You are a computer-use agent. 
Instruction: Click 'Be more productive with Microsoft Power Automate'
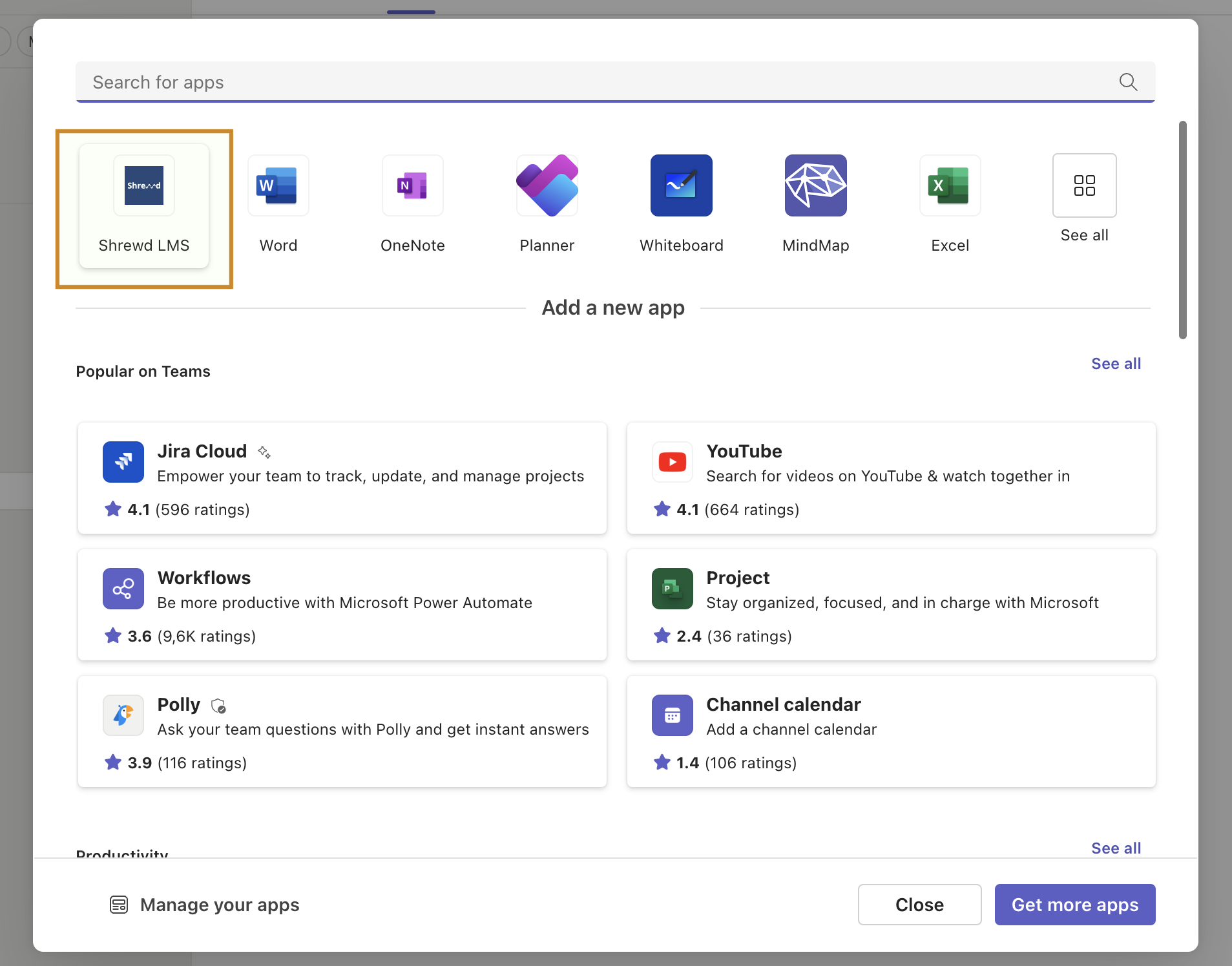point(344,602)
